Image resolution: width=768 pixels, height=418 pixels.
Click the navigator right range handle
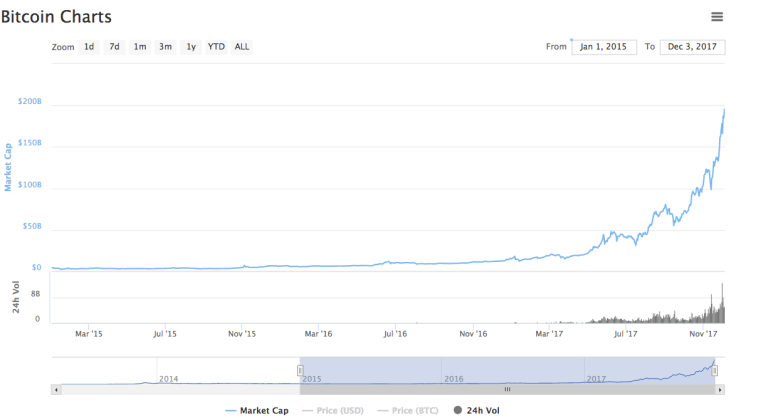tap(715, 371)
